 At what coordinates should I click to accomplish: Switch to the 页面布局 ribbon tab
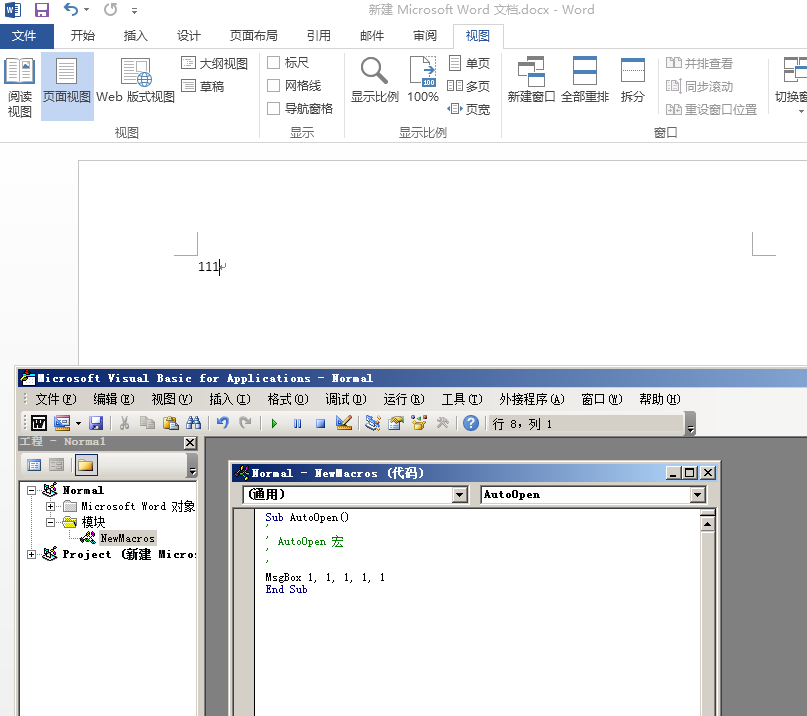coord(254,36)
